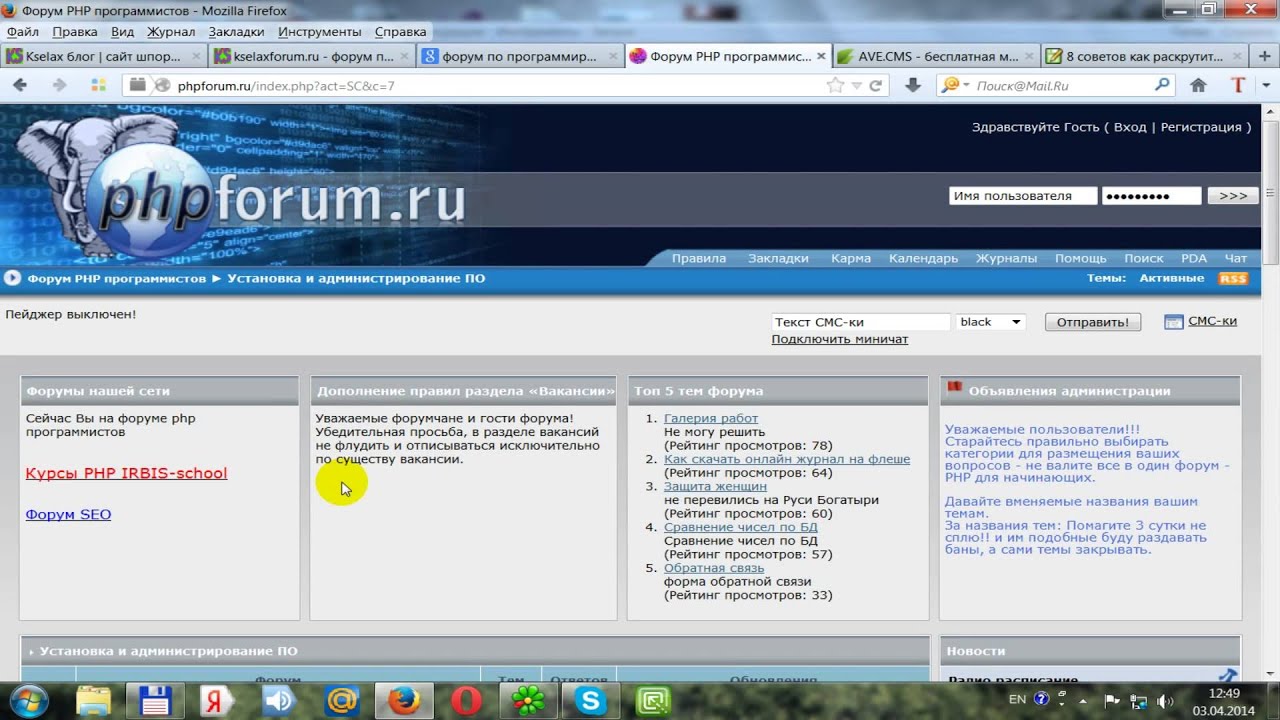Click the Имя пользователя input field
The image size is (1280, 720).
1022,196
